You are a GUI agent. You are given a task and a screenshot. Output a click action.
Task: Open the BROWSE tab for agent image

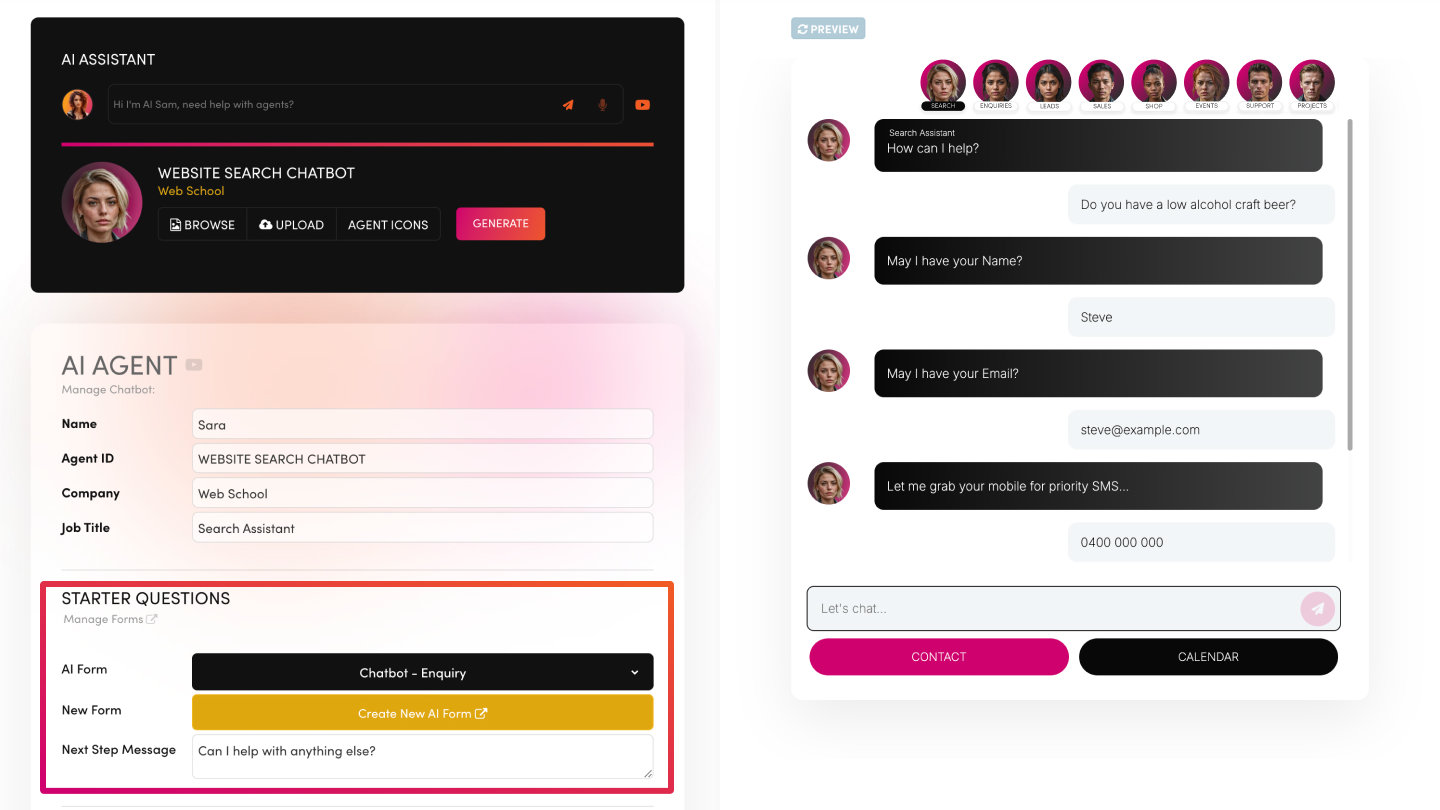pyautogui.click(x=202, y=224)
